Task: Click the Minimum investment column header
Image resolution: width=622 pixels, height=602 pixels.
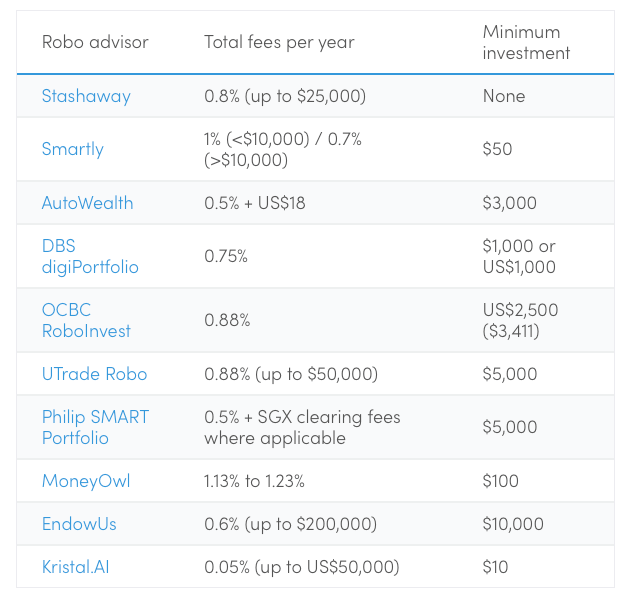Action: pos(526,42)
